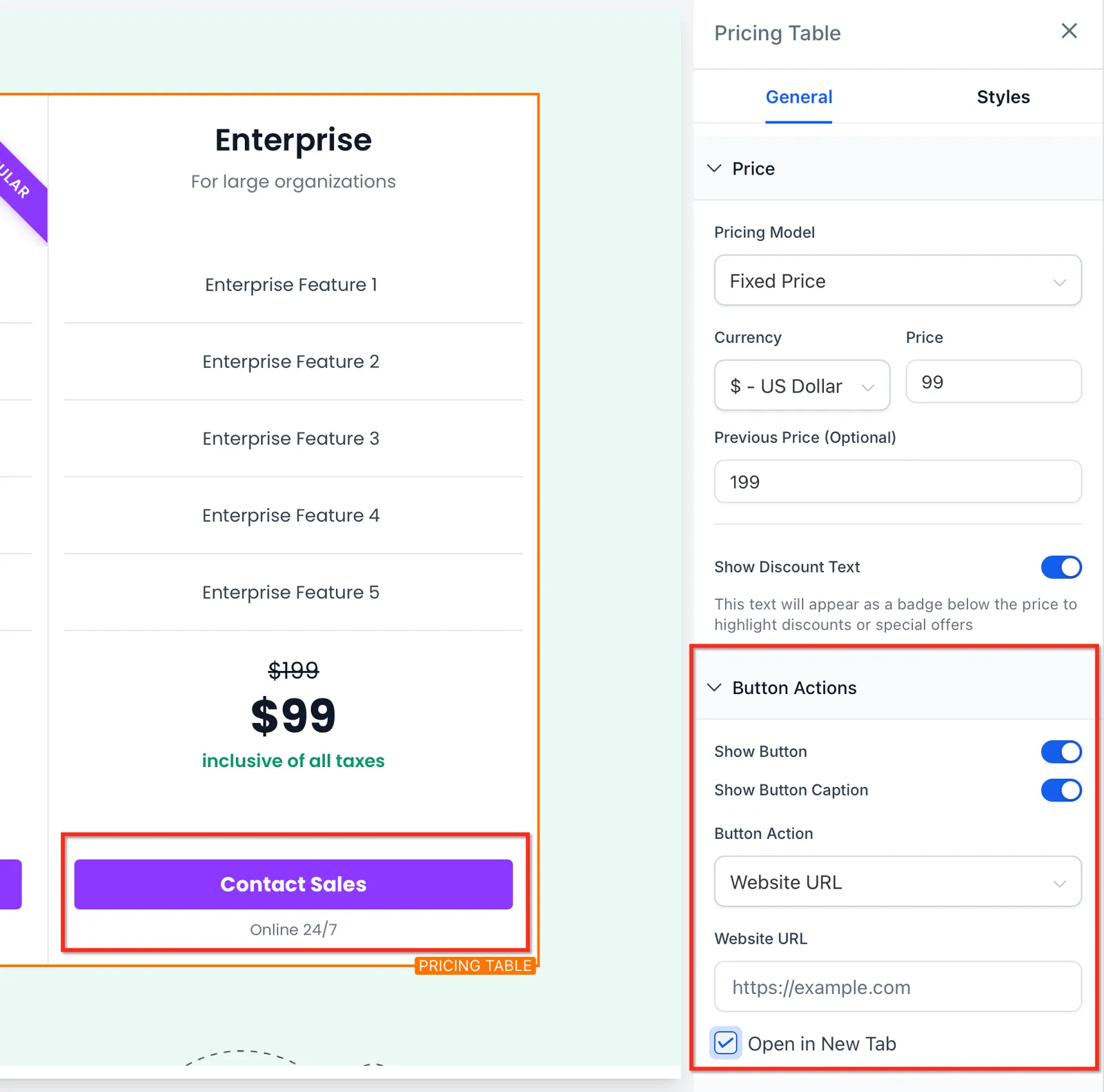This screenshot has height=1092, width=1104.
Task: Turn off the Show Button toggle
Action: 1061,751
